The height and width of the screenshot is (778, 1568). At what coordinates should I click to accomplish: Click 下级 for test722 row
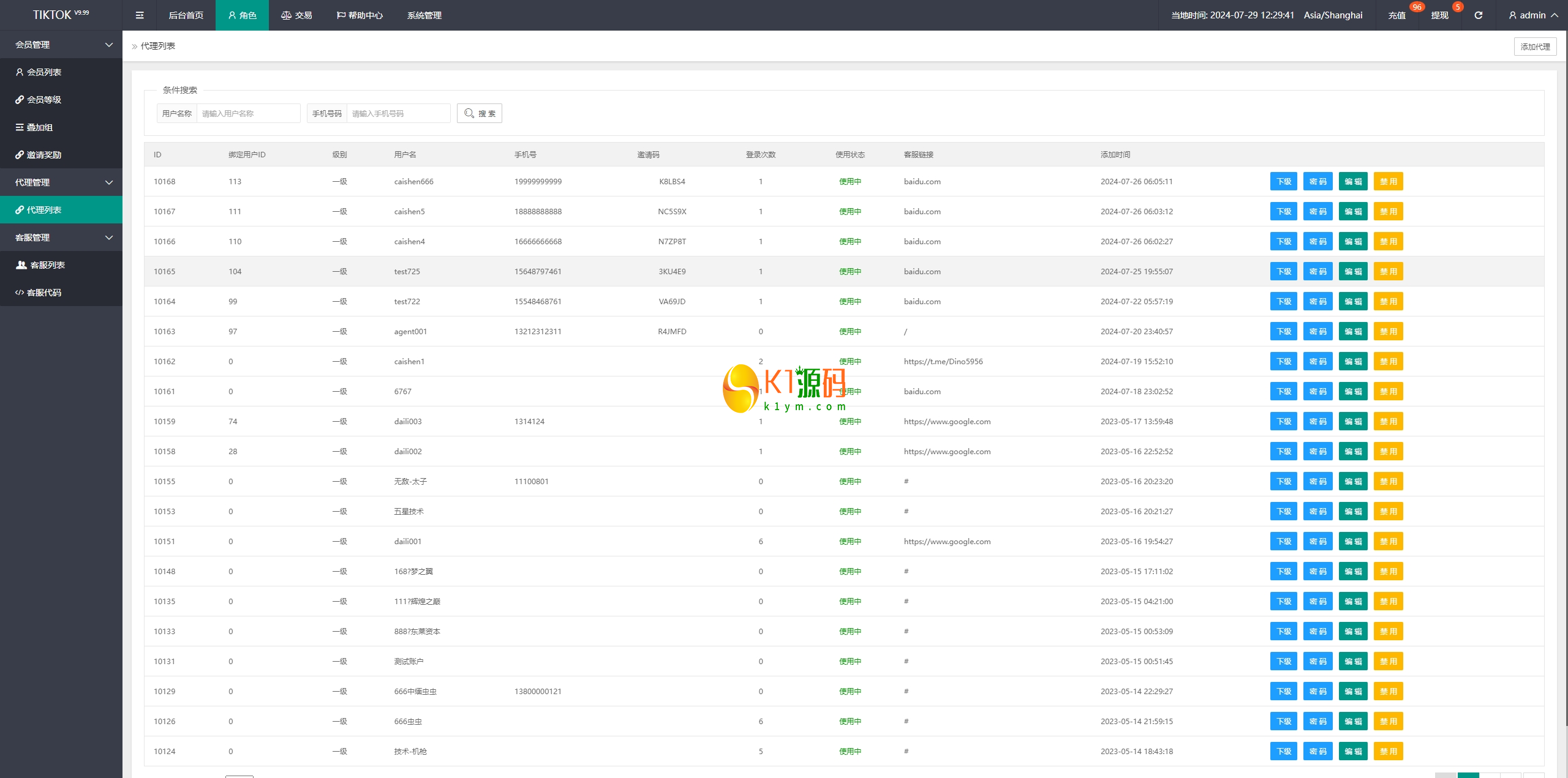[1284, 302]
